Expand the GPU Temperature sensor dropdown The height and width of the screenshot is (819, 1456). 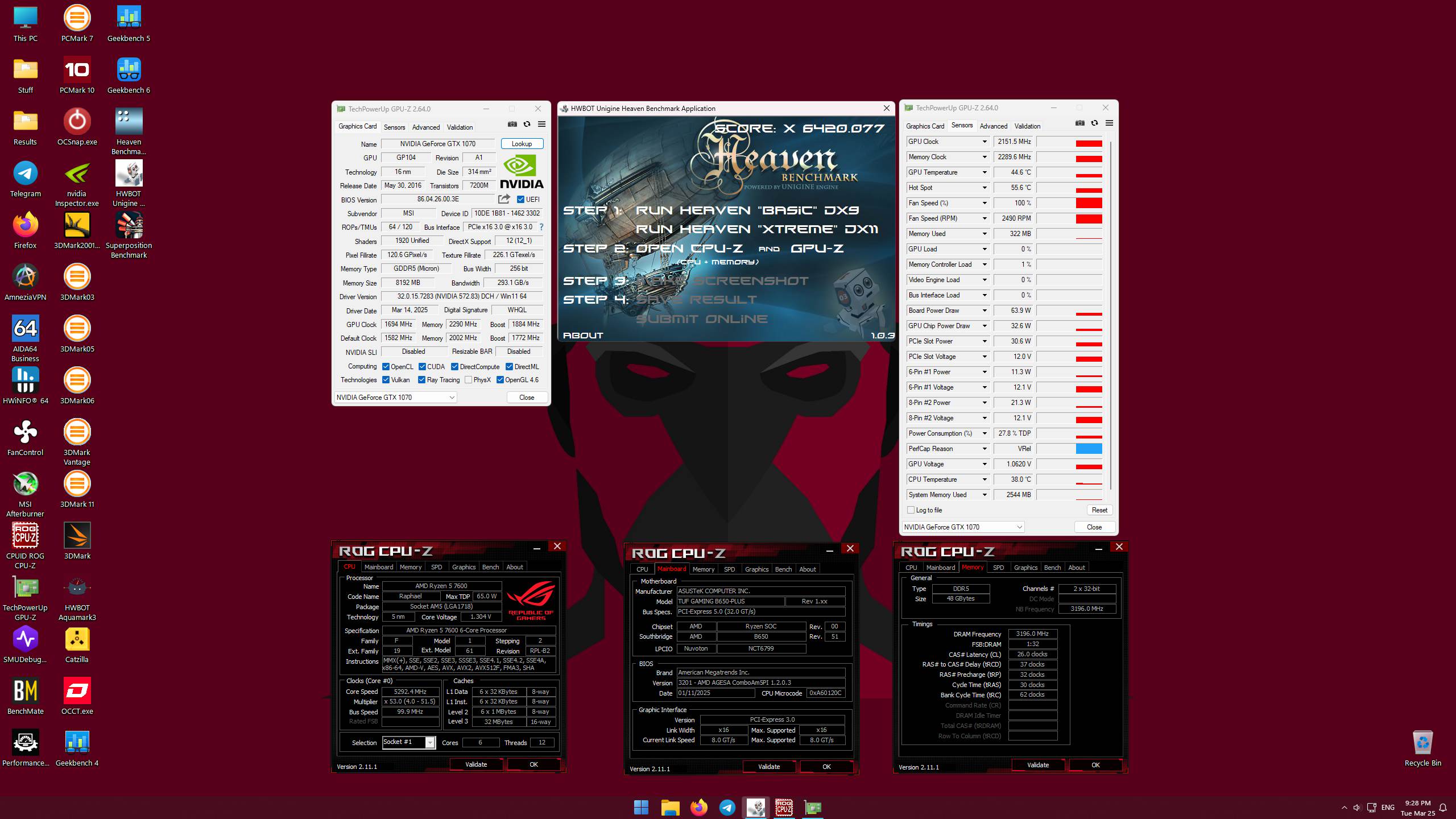[x=985, y=172]
